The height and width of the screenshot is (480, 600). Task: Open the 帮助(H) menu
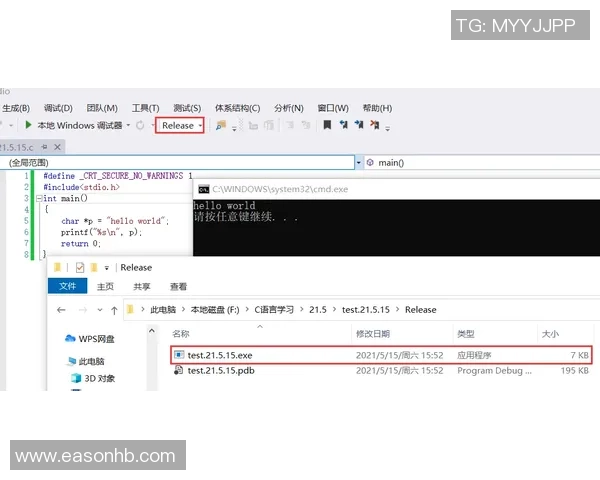(377, 108)
